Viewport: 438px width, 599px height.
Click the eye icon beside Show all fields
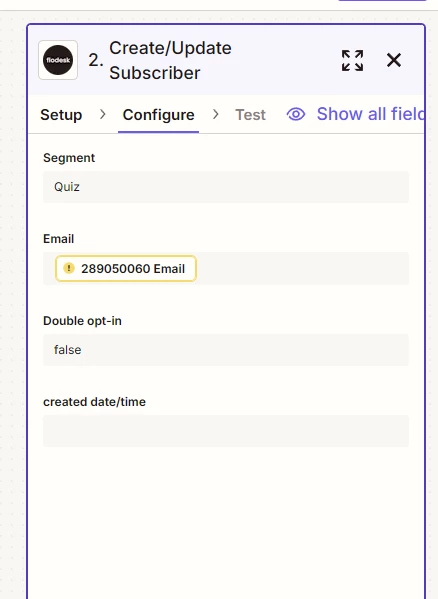(x=296, y=114)
